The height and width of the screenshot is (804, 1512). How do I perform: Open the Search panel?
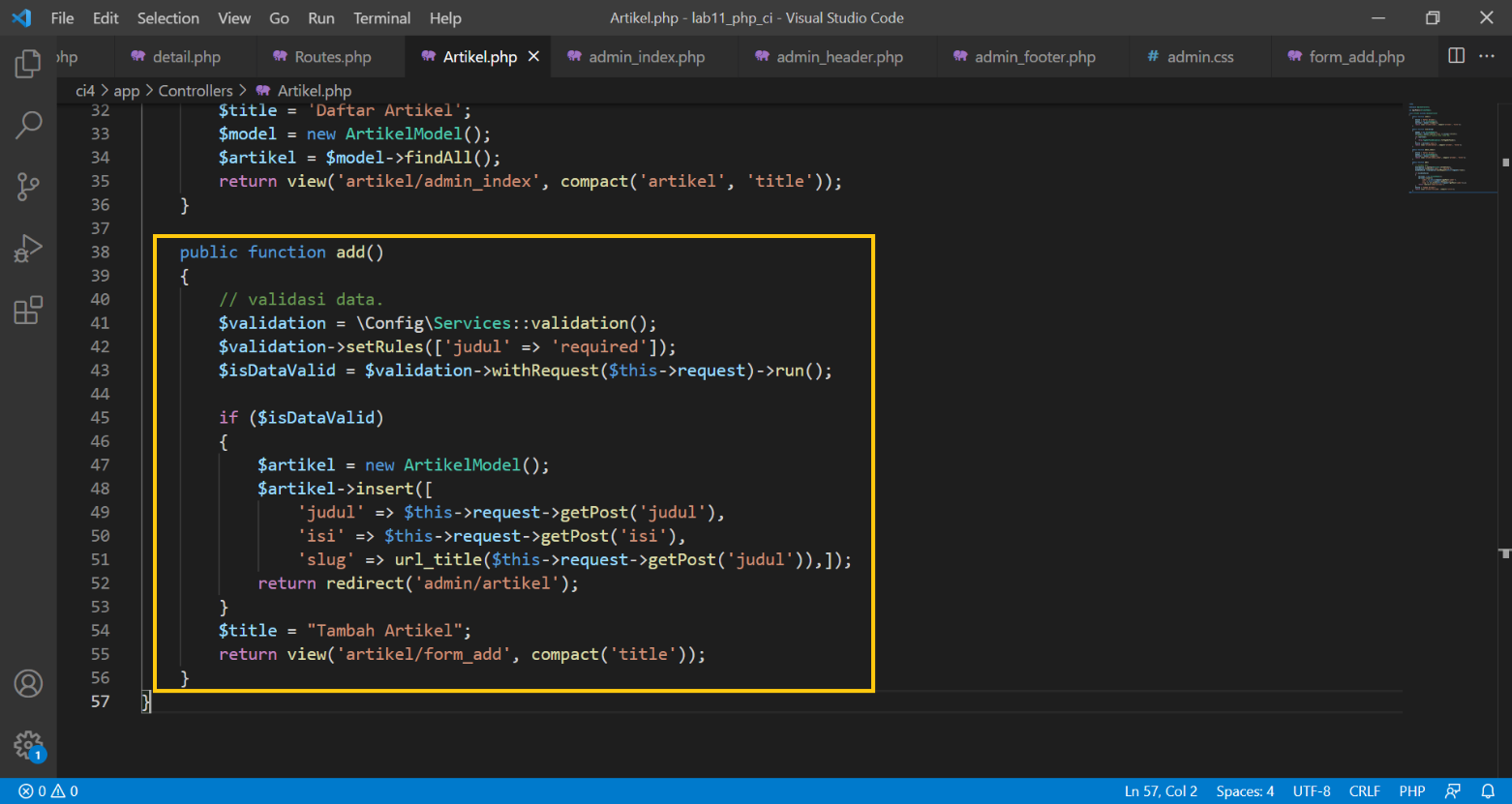click(x=28, y=125)
